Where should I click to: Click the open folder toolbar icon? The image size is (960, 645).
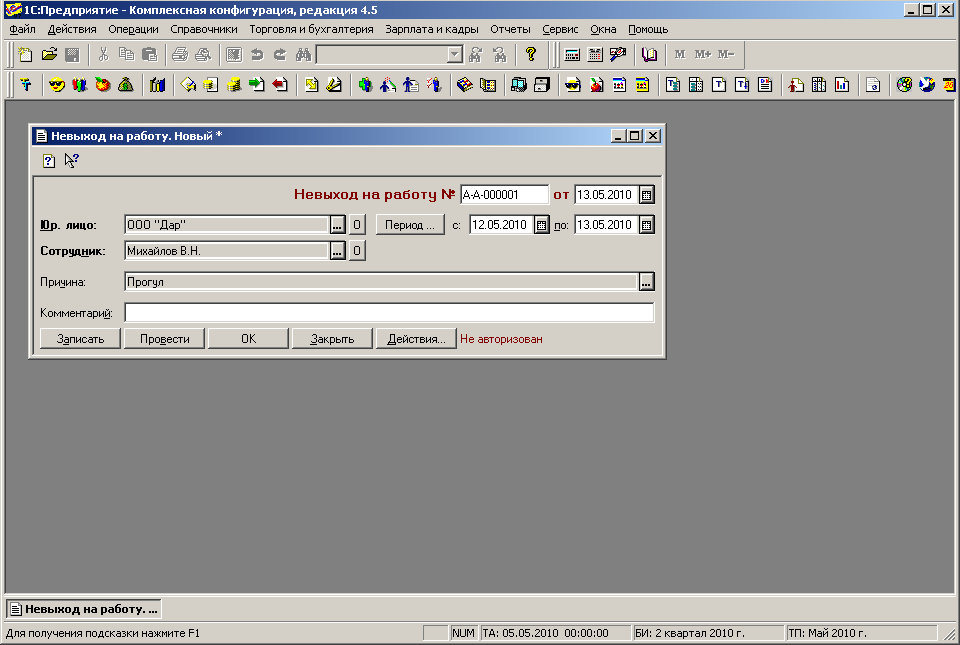tap(49, 55)
